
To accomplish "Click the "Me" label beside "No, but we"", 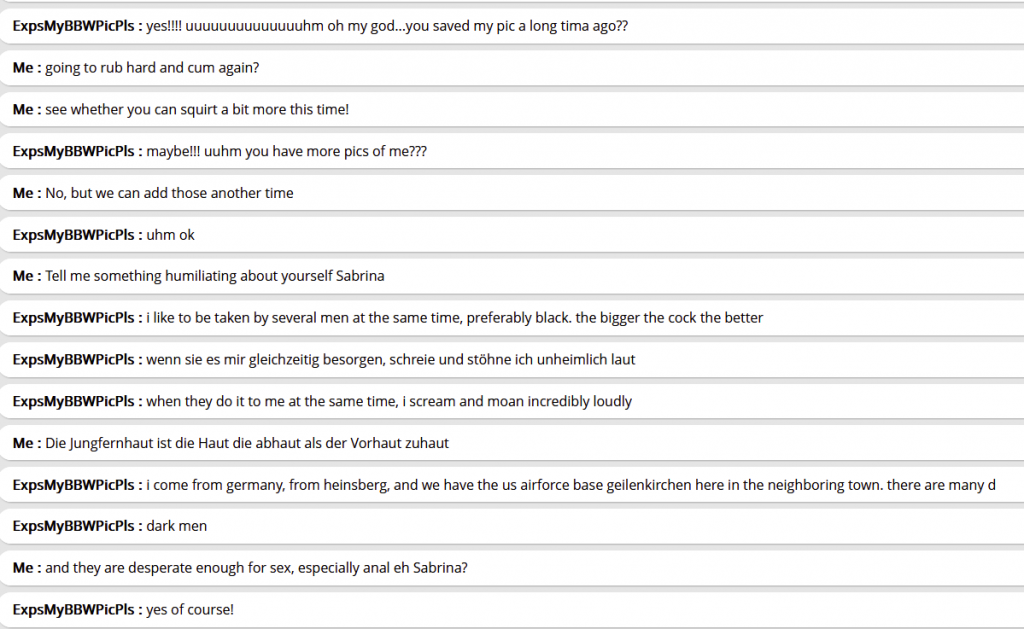I will (22, 193).
